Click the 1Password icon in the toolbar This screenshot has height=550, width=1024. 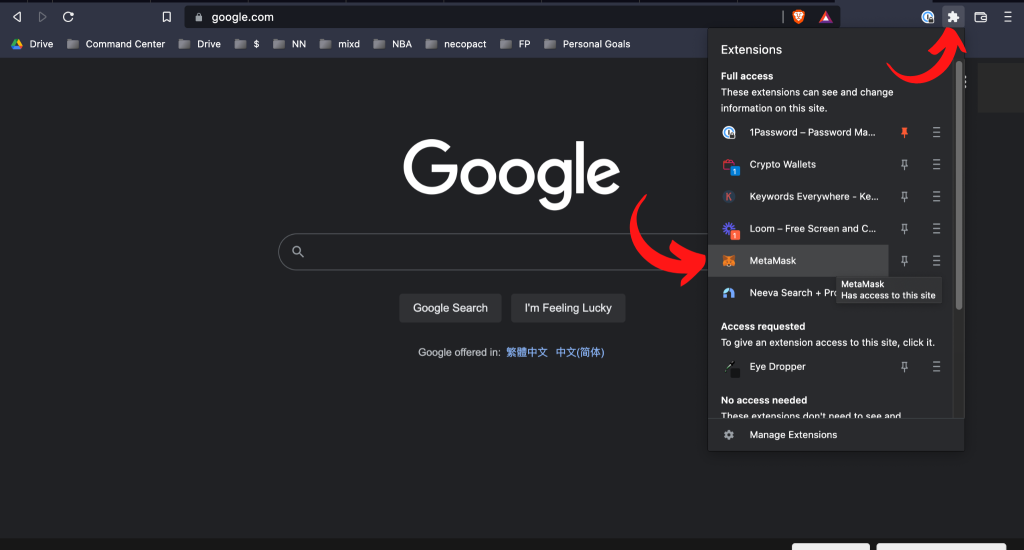pyautogui.click(x=928, y=17)
